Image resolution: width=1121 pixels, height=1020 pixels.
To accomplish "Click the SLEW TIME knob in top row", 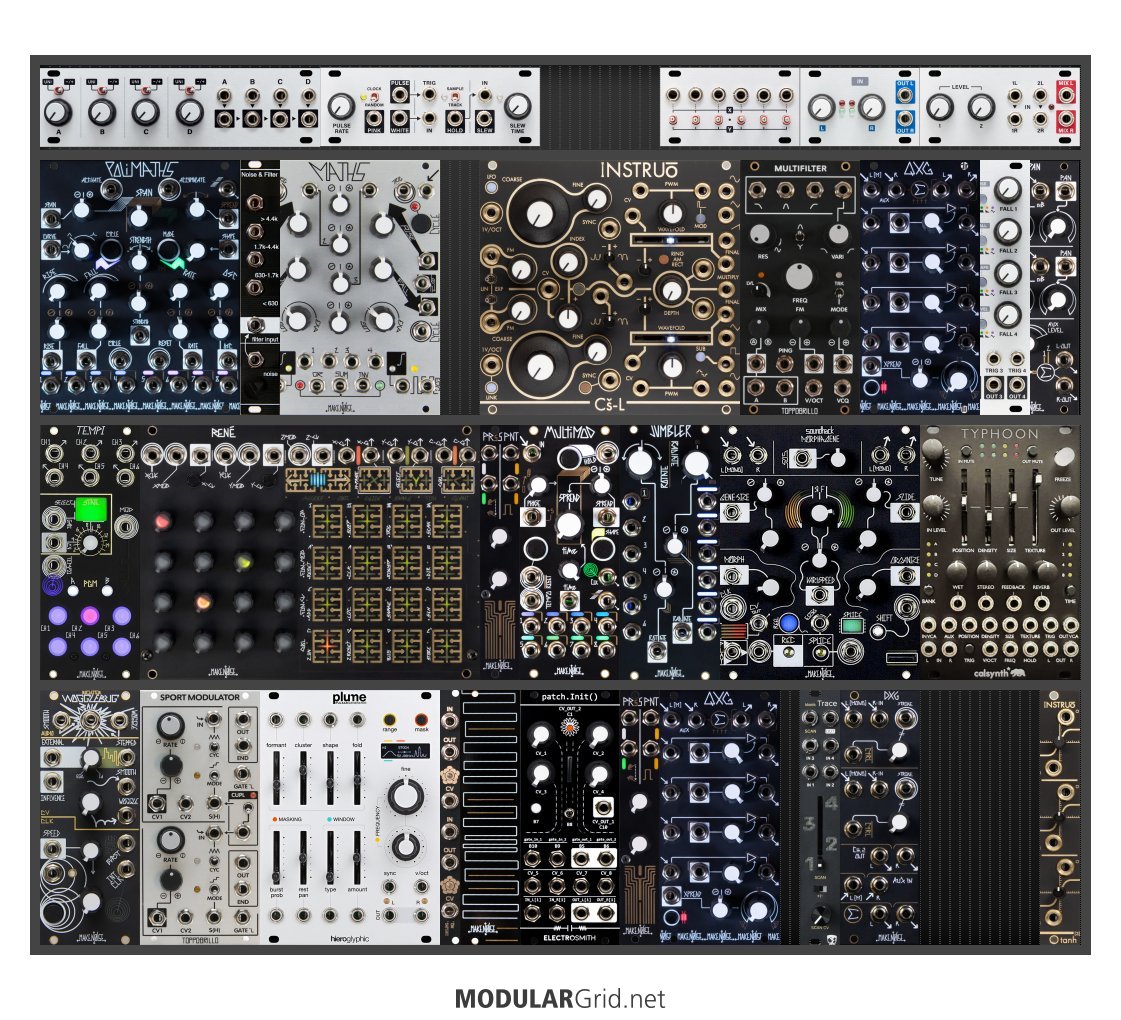I will 517,107.
